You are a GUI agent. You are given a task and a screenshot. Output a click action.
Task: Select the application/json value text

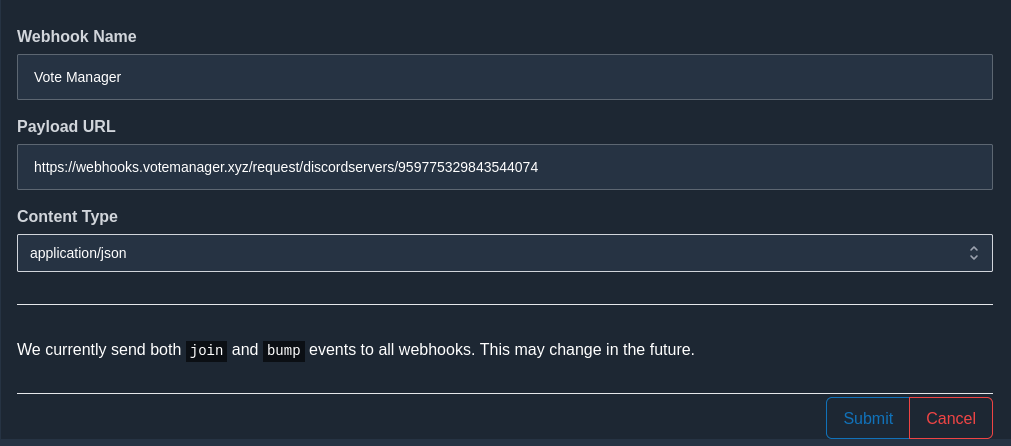78,253
